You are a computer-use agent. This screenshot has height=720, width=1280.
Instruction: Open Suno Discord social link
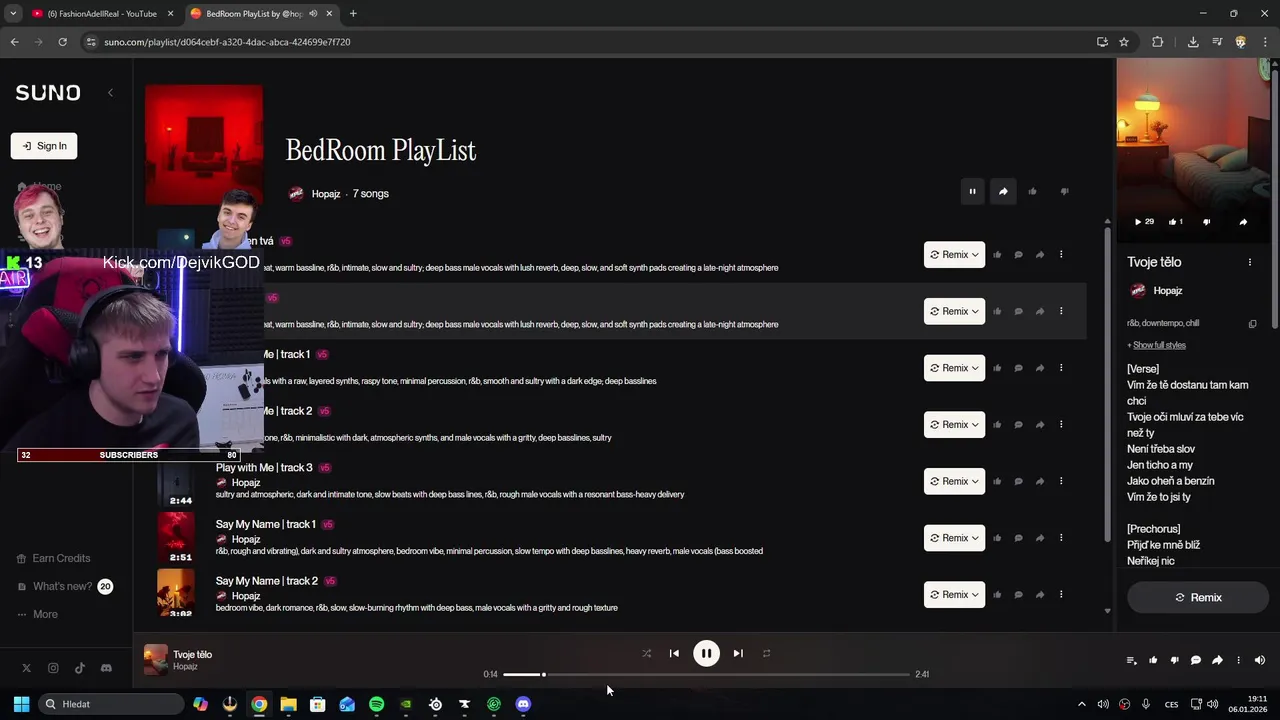(106, 668)
